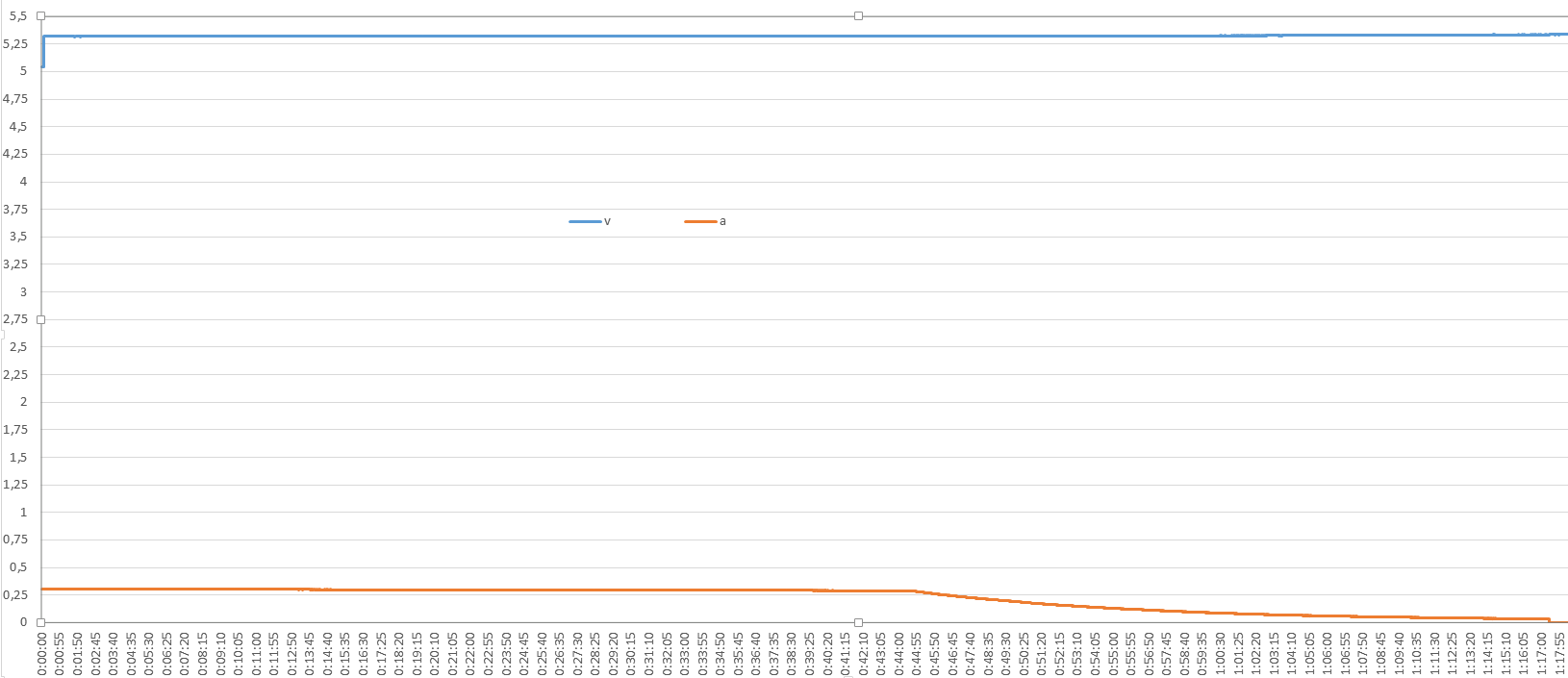Click y-axis label 5,25
The width and height of the screenshot is (1568, 678).
click(15, 43)
